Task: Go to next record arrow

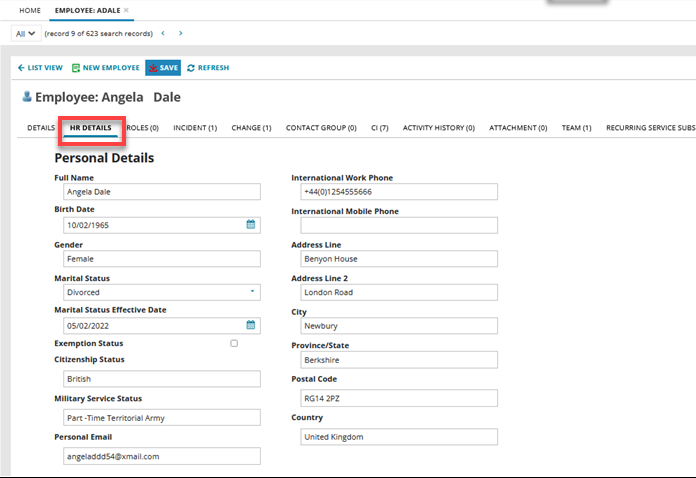Action: pos(180,33)
